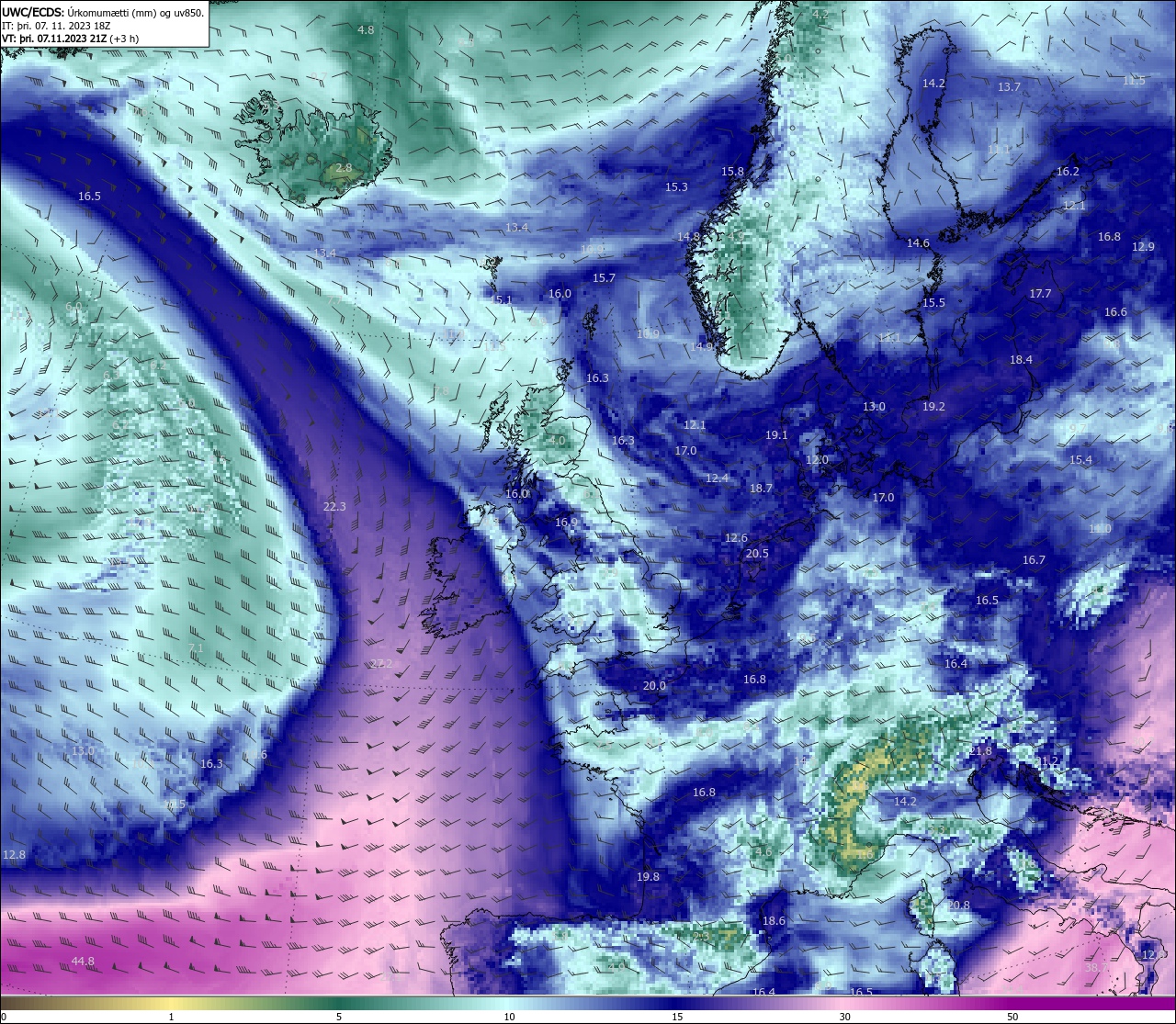Click the 17.7 value label

coord(1040,294)
